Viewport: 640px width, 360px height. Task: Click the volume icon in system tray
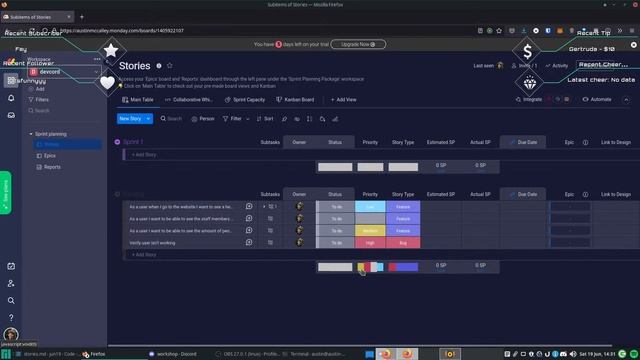point(573,354)
